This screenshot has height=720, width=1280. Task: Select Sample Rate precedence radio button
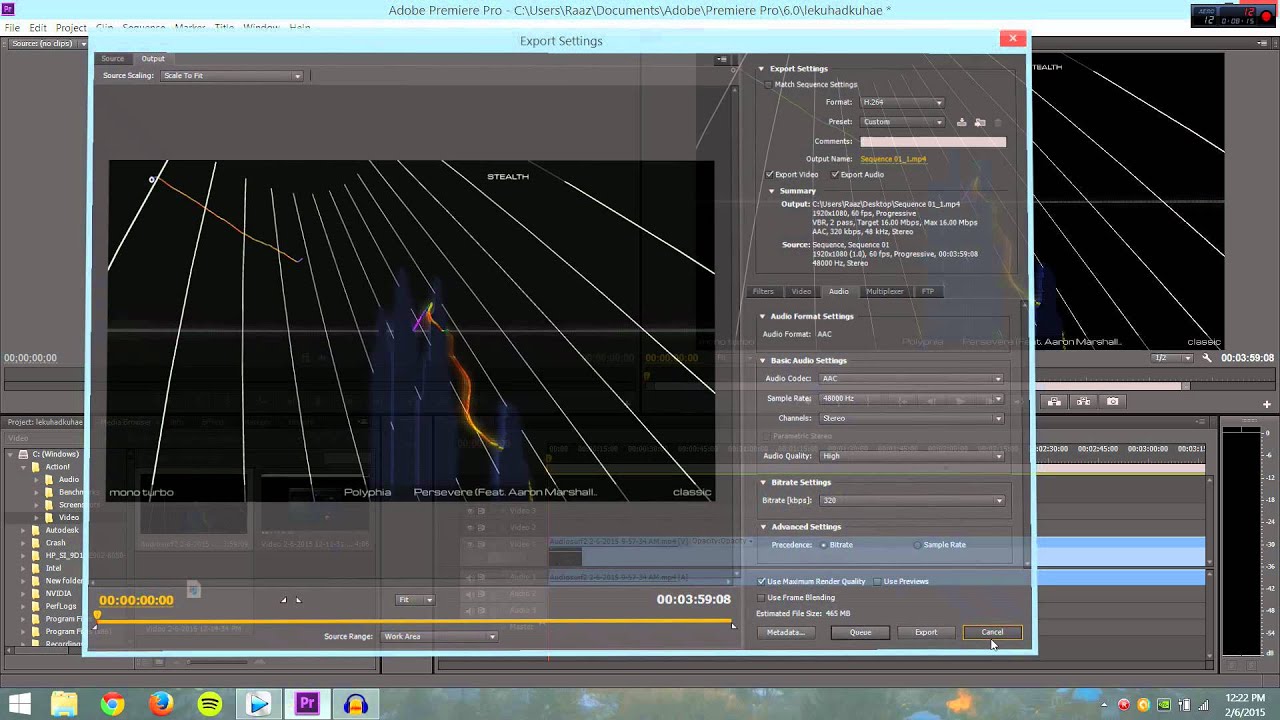[917, 545]
